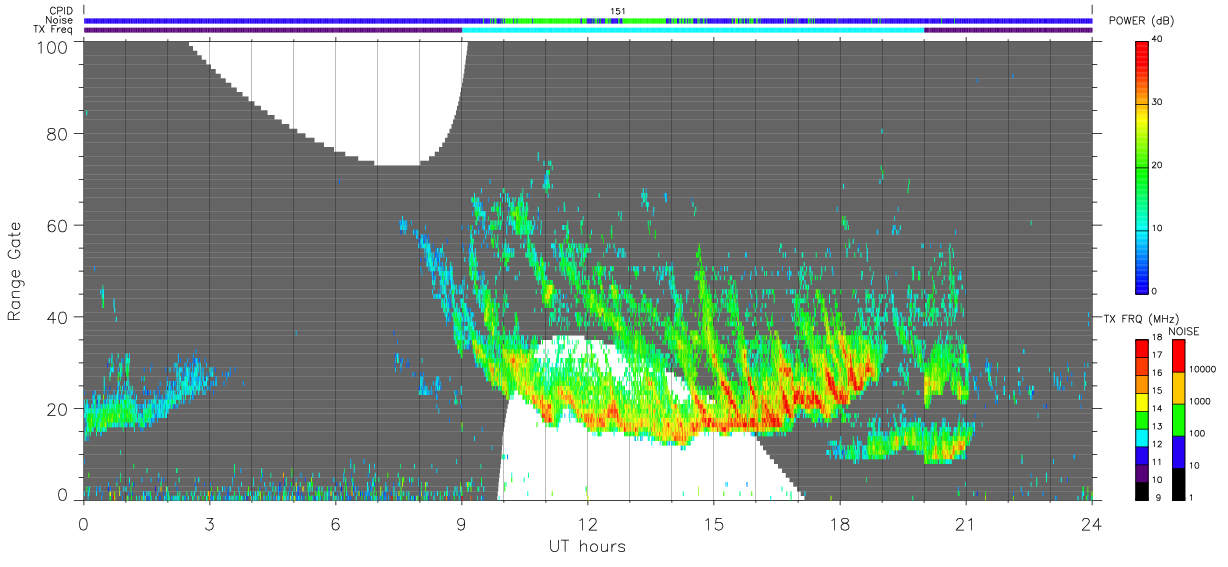1228x567 pixels.
Task: Click the x-axis tick label '12'
Action: 587,522
